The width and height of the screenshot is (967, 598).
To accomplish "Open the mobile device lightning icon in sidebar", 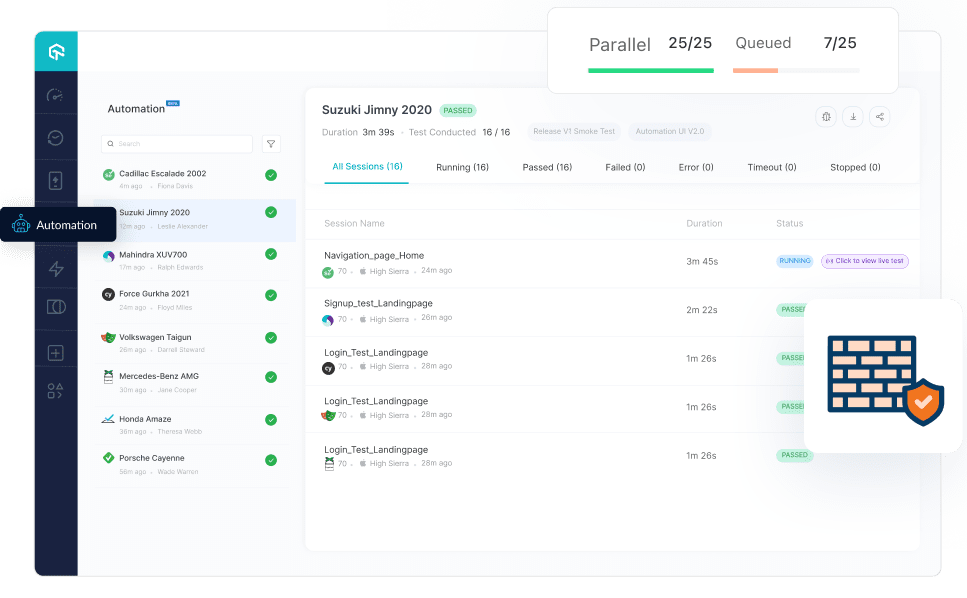I will [x=56, y=181].
